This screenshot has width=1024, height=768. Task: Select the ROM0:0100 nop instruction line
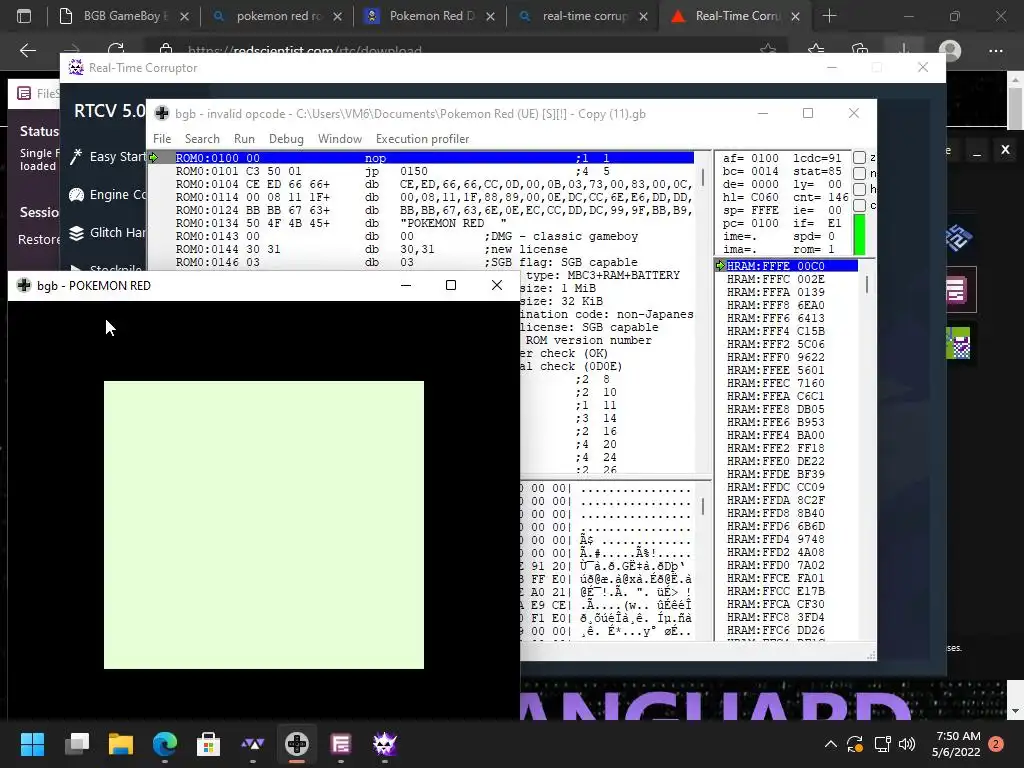coord(434,157)
